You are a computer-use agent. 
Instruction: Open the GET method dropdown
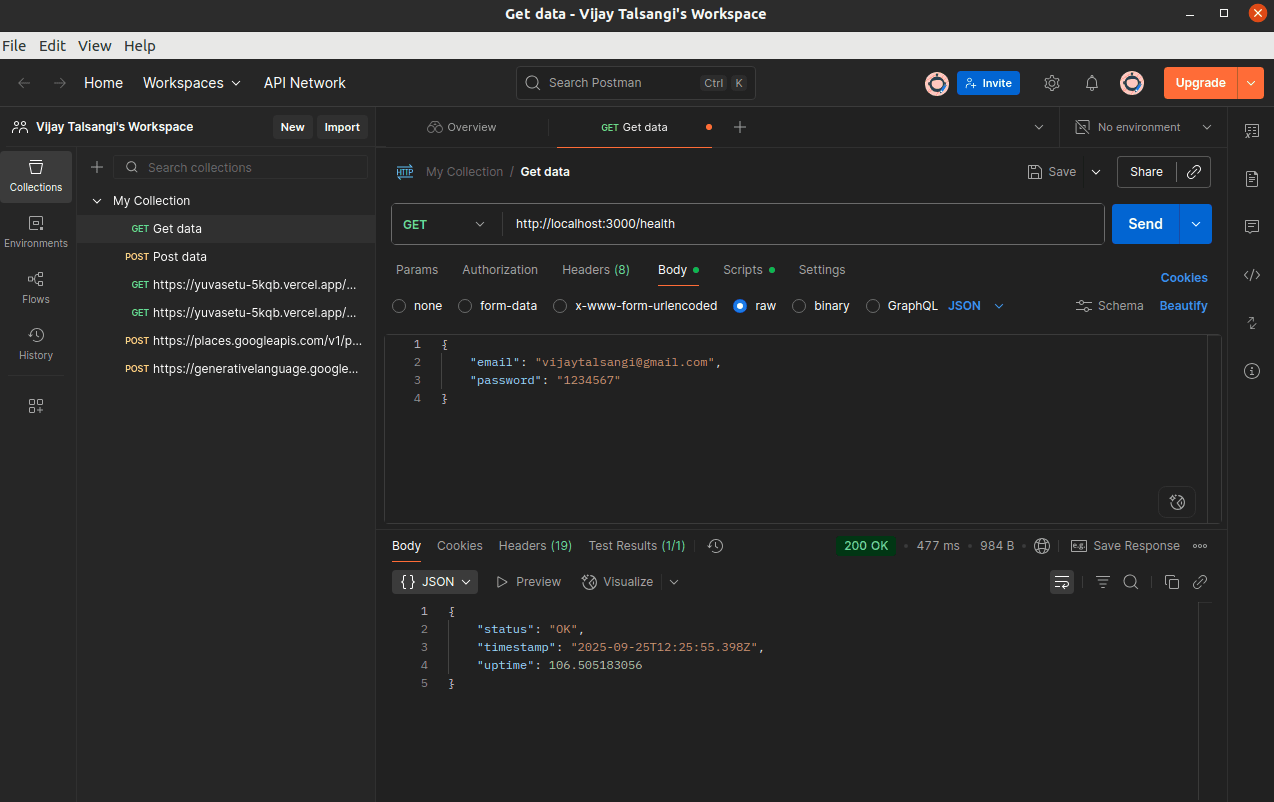(x=445, y=223)
